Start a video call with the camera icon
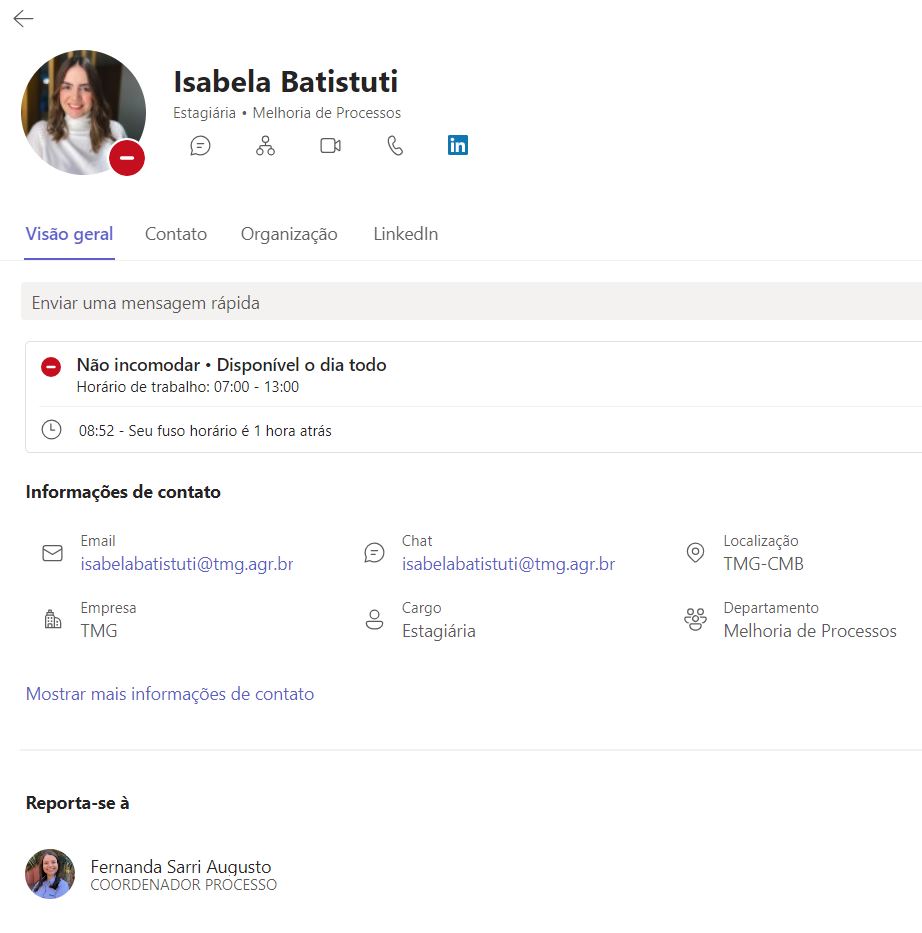The width and height of the screenshot is (922, 933). tap(330, 146)
